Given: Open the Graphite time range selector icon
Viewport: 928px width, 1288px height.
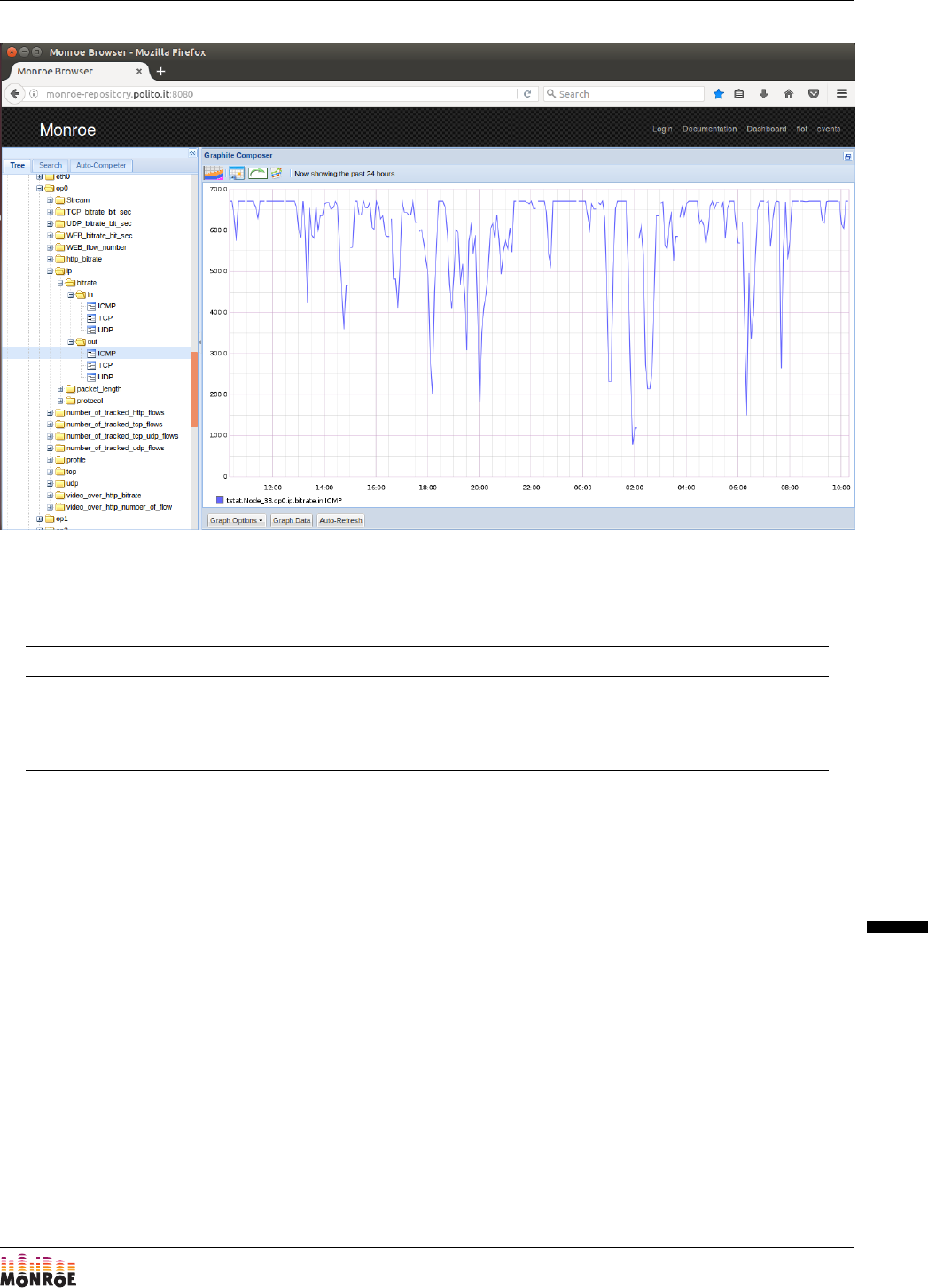Looking at the screenshot, I should pos(214,173).
